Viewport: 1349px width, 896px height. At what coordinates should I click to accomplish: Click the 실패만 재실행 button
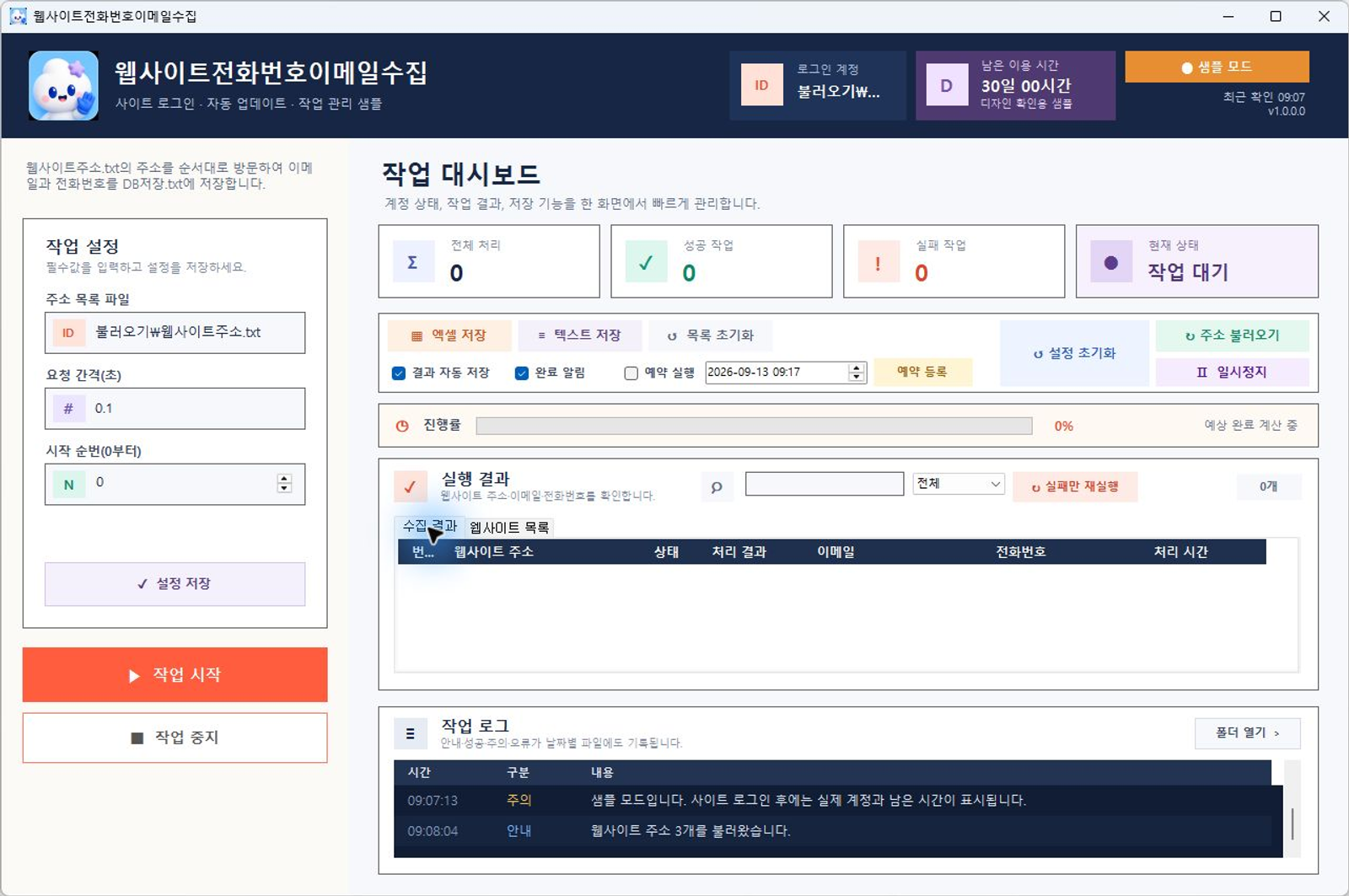[x=1075, y=486]
